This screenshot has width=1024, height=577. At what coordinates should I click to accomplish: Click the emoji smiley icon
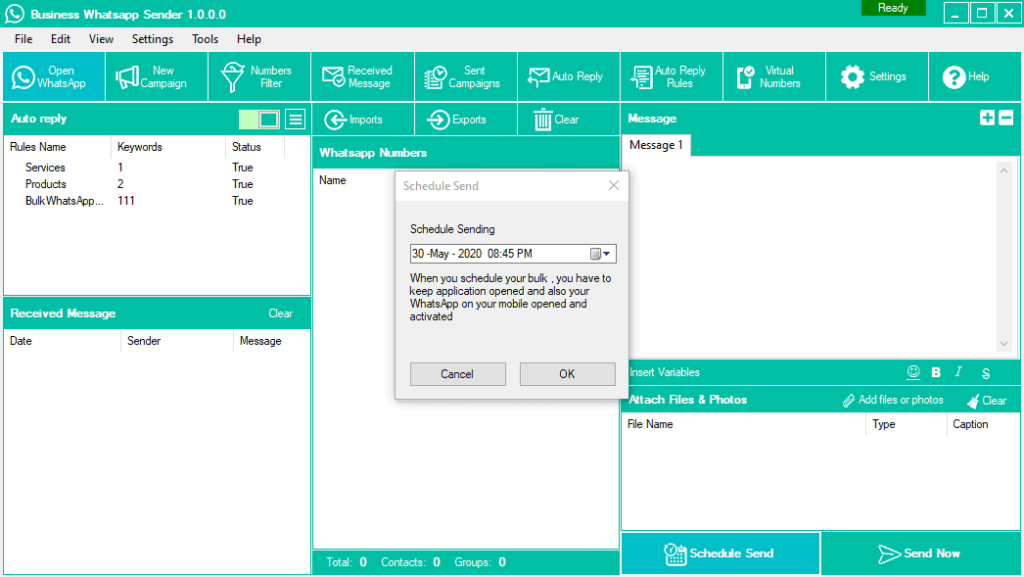coord(912,372)
